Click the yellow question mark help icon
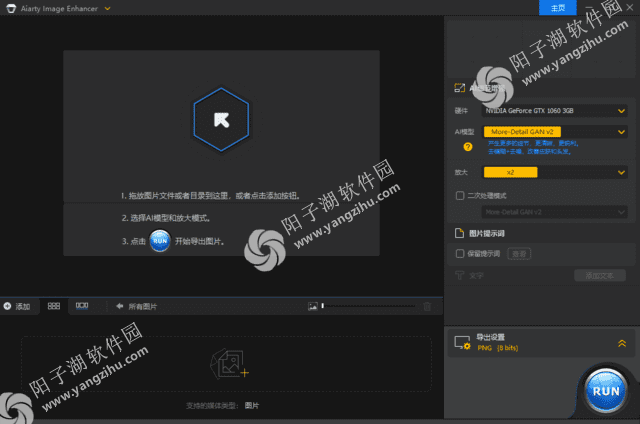Viewport: 640px width, 424px height. tap(468, 147)
